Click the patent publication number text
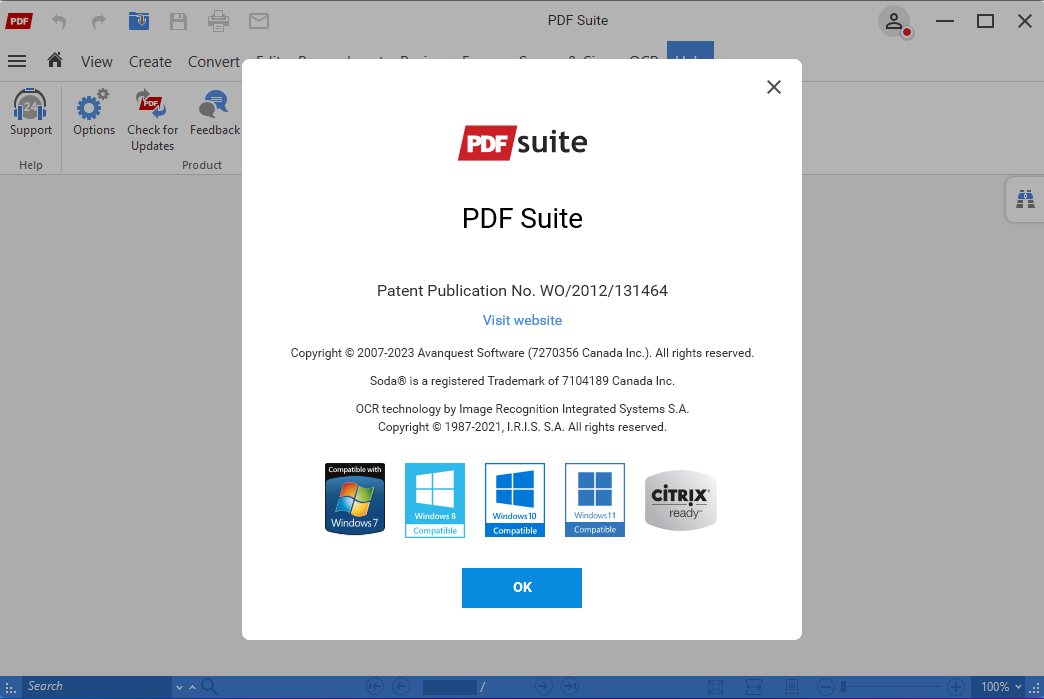 click(522, 291)
